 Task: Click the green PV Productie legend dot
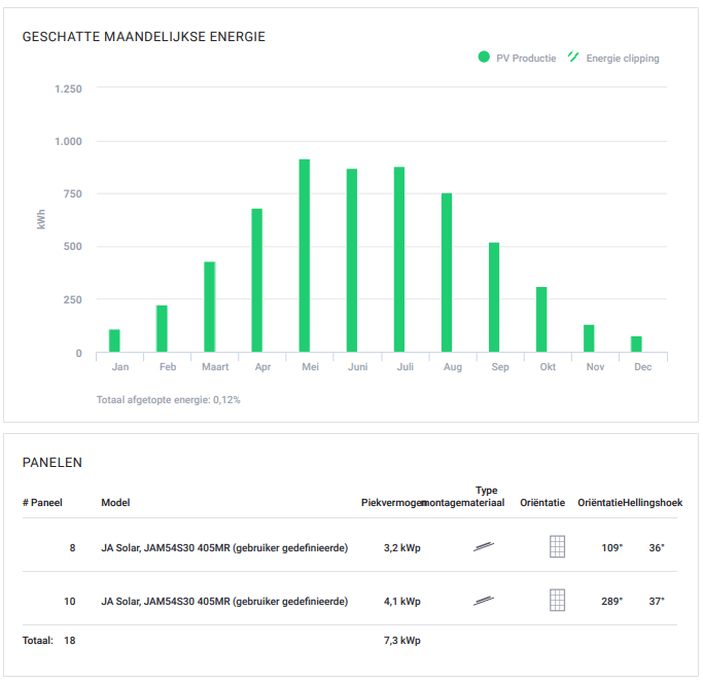click(484, 57)
